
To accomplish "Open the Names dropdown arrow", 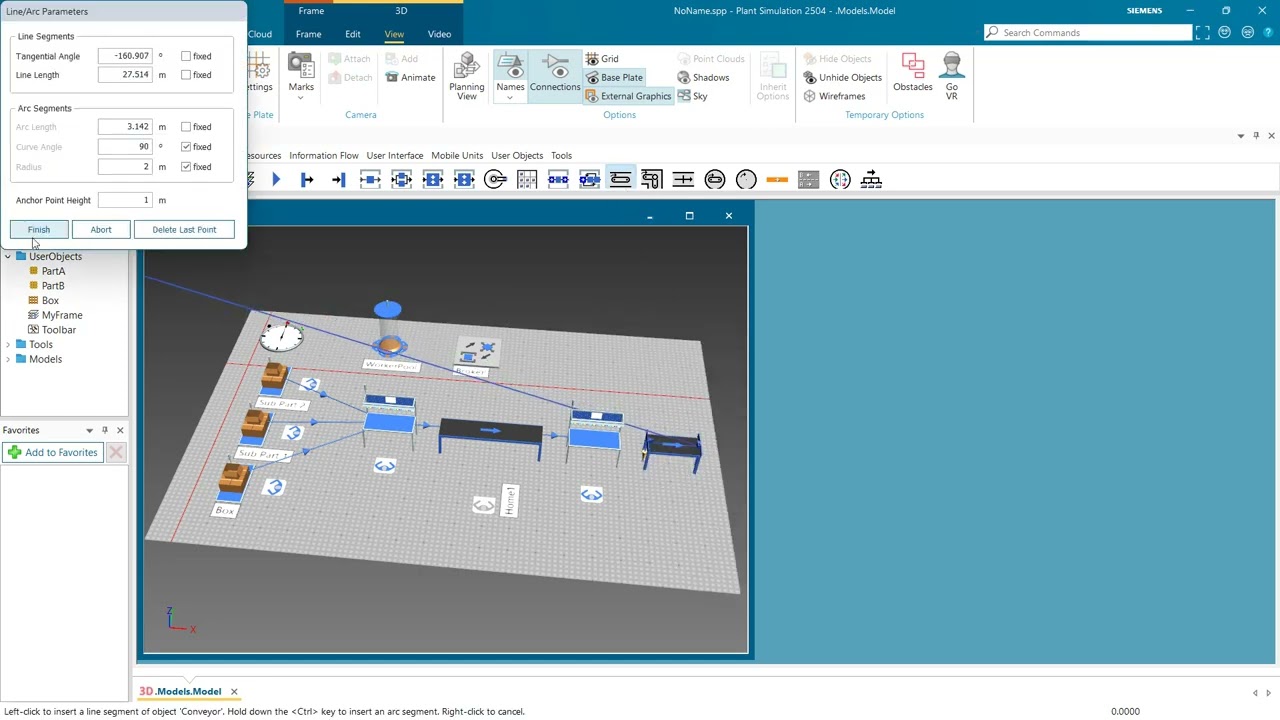I will [510, 97].
